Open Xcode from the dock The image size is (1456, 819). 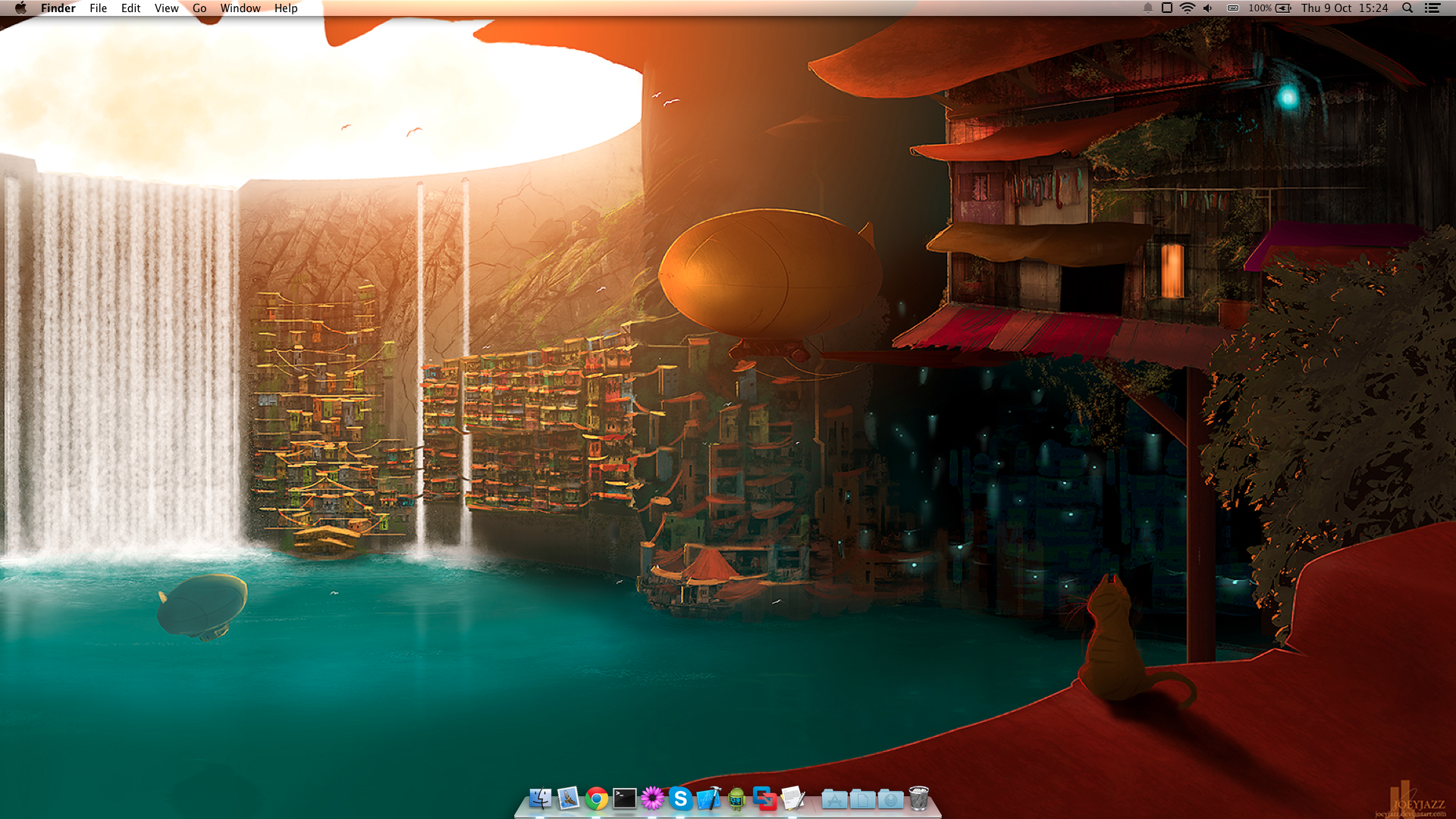point(708,799)
